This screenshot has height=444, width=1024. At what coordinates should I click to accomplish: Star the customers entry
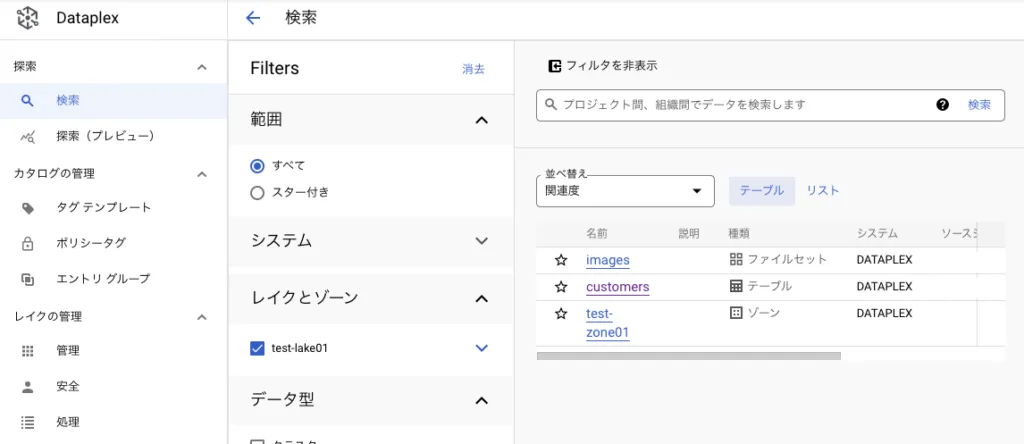click(561, 287)
